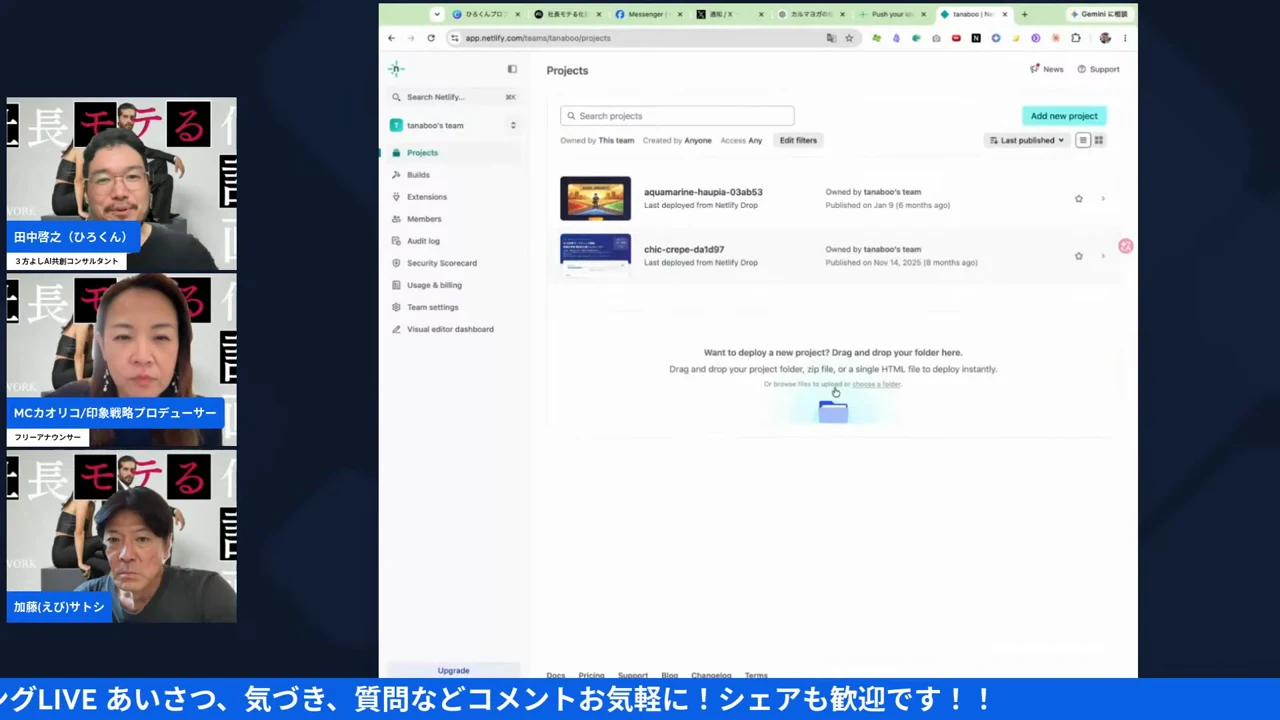
Task: Click the browser forward arrow
Action: click(411, 38)
